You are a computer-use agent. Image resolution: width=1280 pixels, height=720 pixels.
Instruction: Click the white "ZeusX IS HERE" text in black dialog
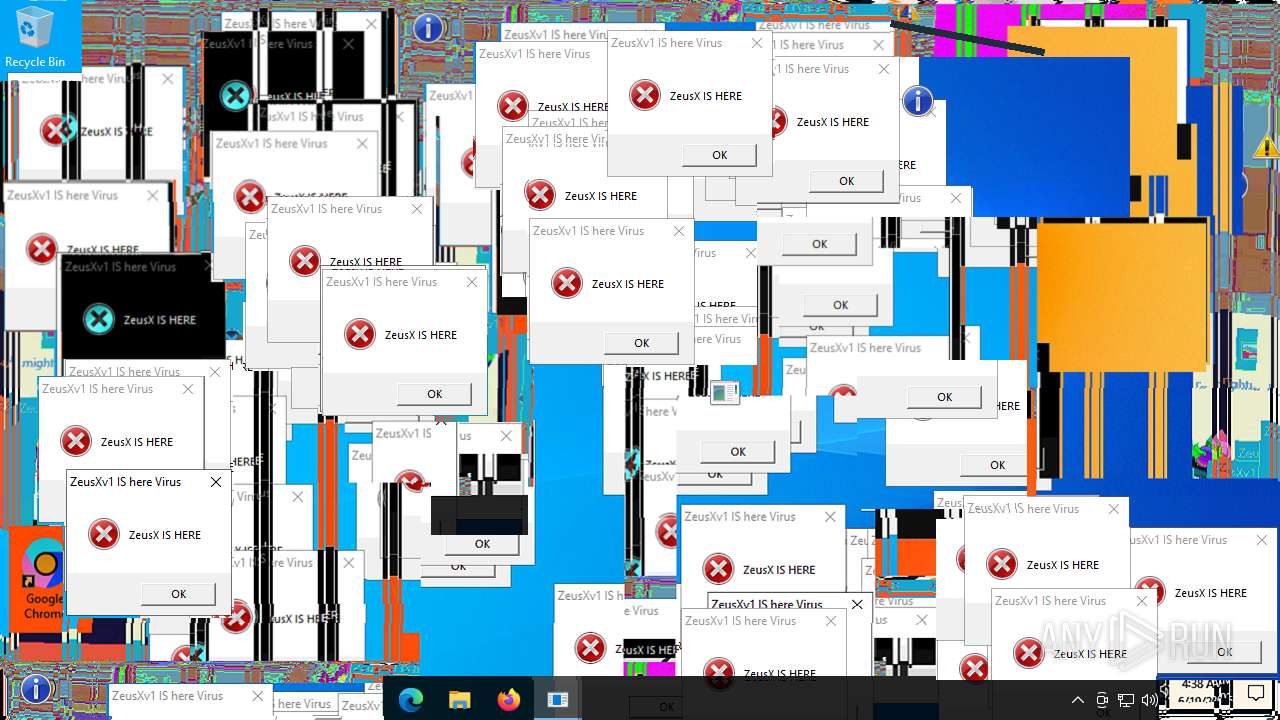point(160,320)
